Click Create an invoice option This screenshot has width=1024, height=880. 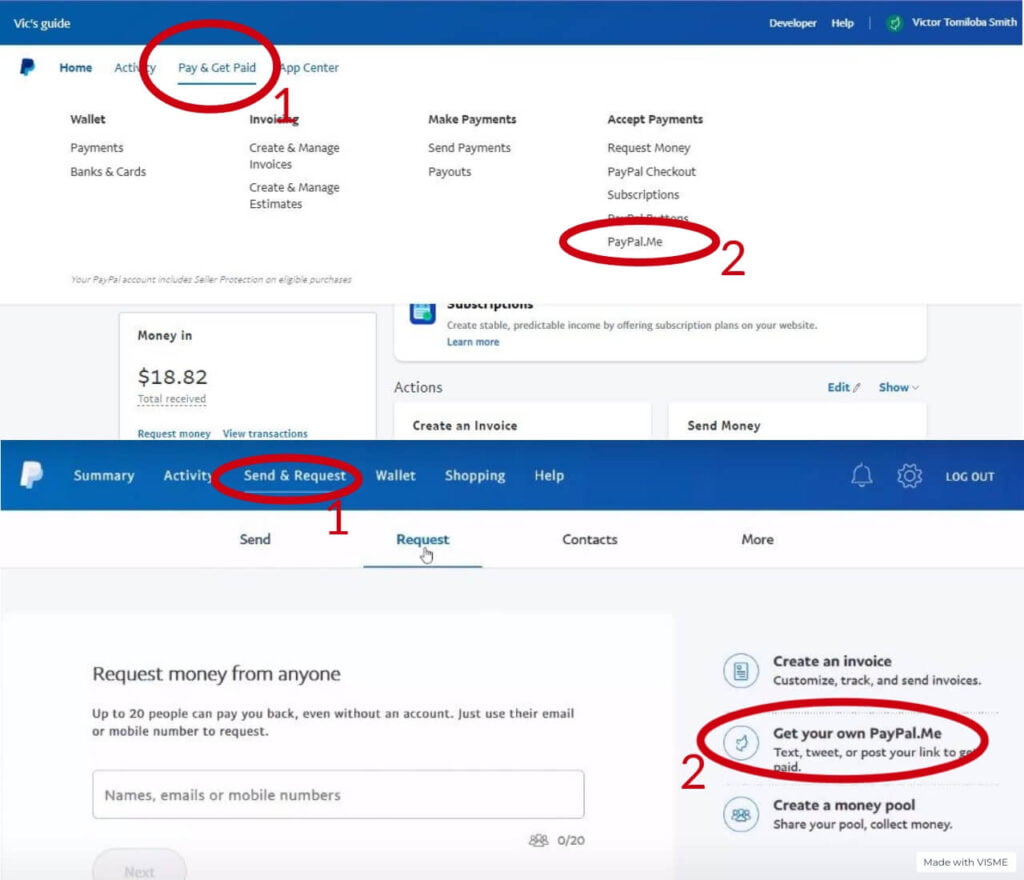[852, 670]
